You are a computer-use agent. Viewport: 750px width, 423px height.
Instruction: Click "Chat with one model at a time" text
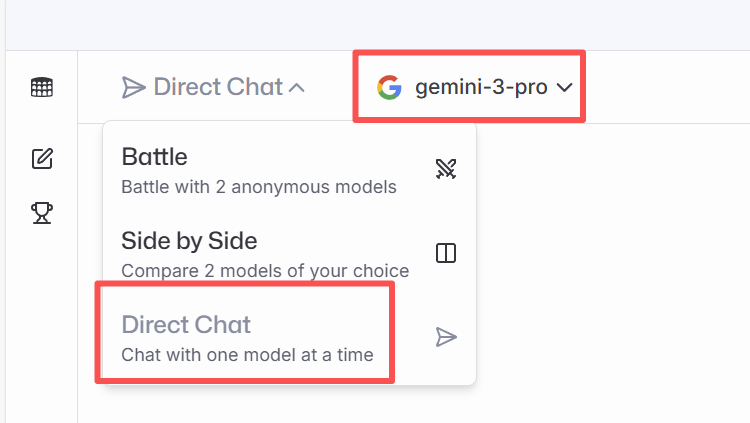247,355
